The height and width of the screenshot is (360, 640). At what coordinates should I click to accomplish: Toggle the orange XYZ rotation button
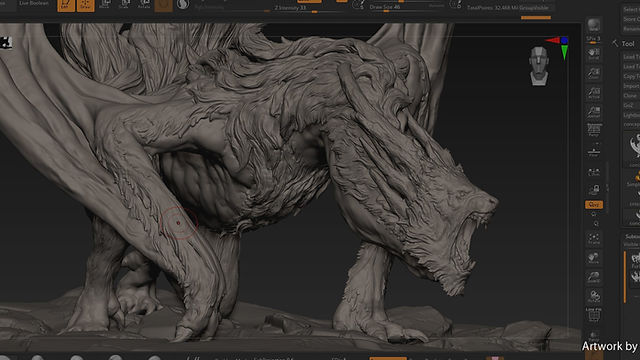[593, 204]
